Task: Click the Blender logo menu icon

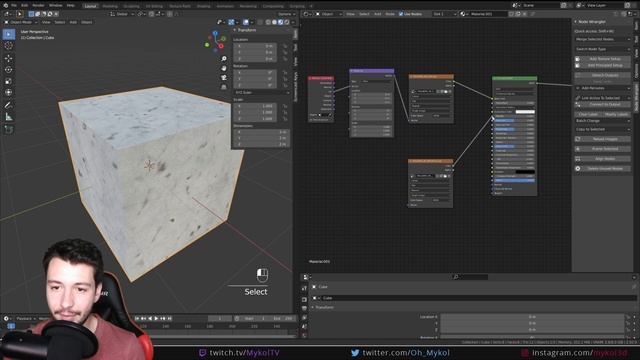Action: [x=5, y=5]
